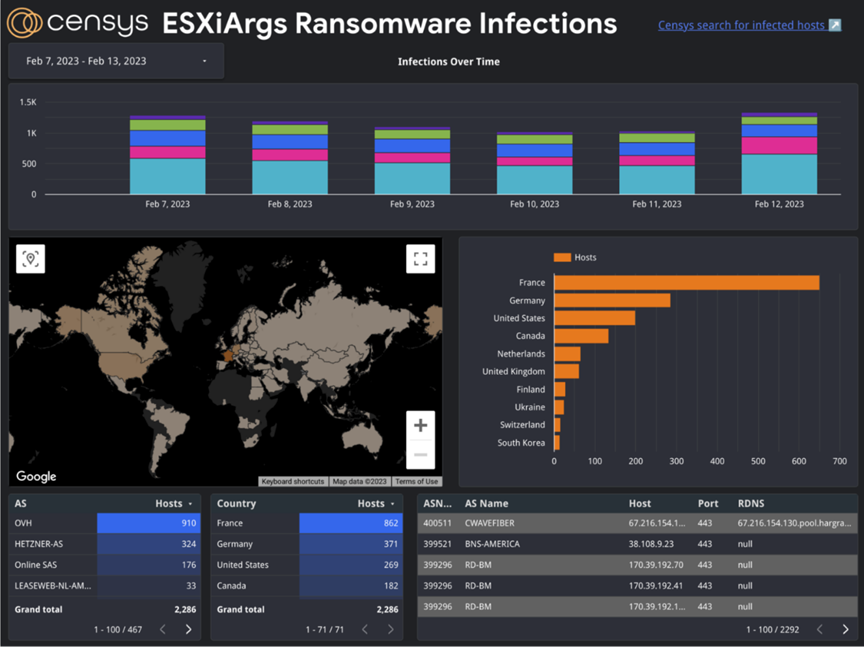
Task: Click host 170.39.192.41
Action: click(x=655, y=586)
